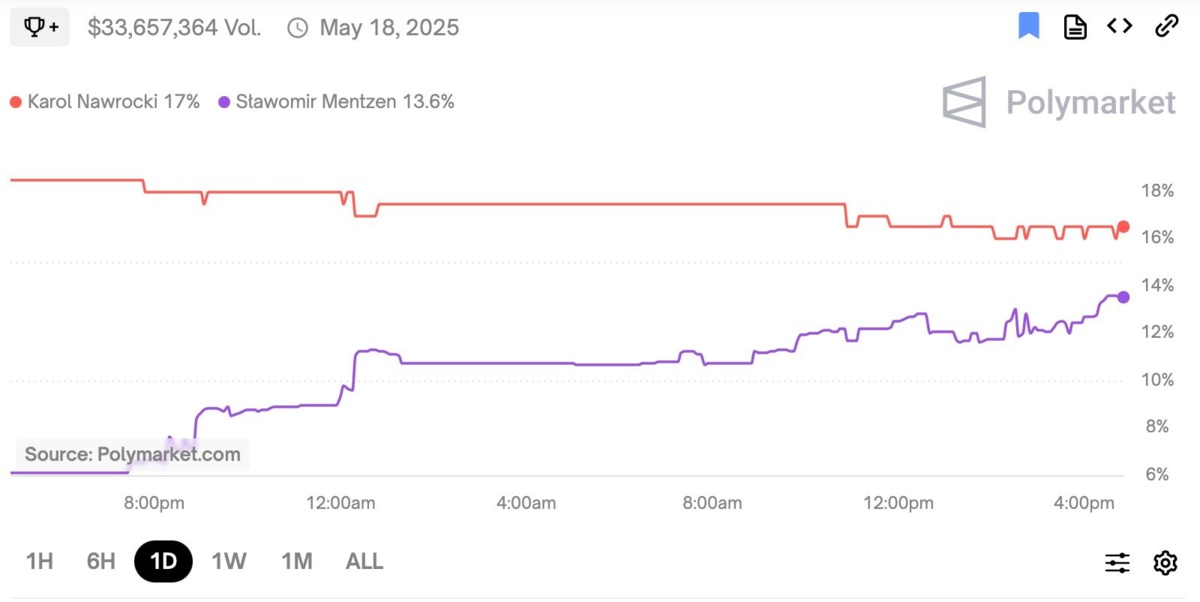The image size is (1200, 602).
Task: Select the 1D time range
Action: pos(163,561)
